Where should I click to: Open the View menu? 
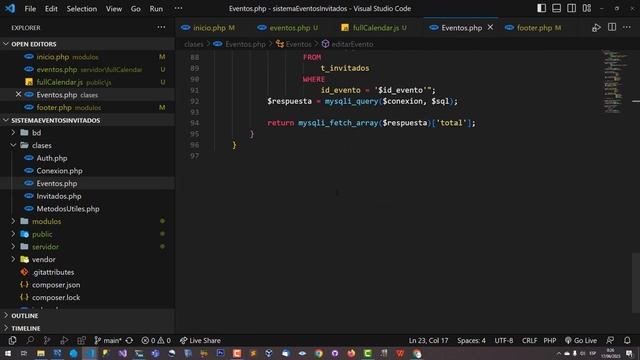coord(114,9)
